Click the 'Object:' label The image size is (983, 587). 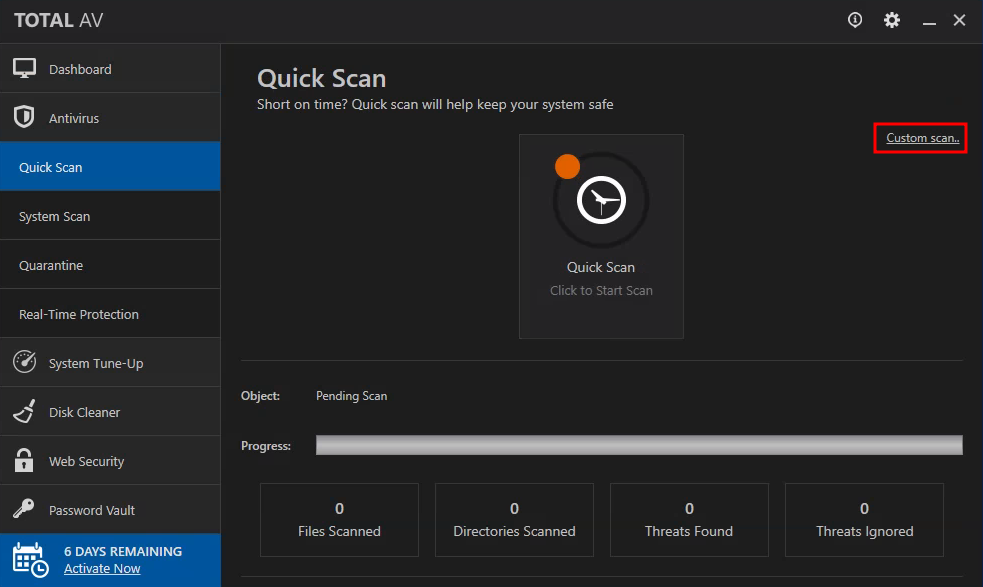[x=260, y=396]
